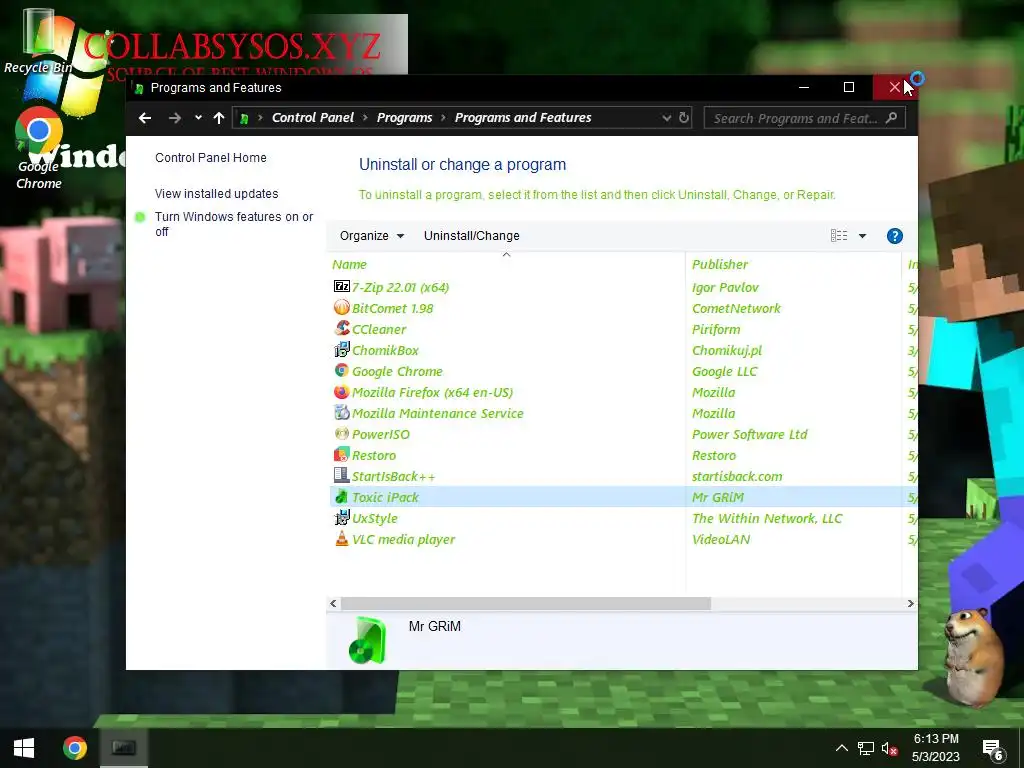Image resolution: width=1024 pixels, height=768 pixels.
Task: Click the PowerISO program icon
Action: 342,433
